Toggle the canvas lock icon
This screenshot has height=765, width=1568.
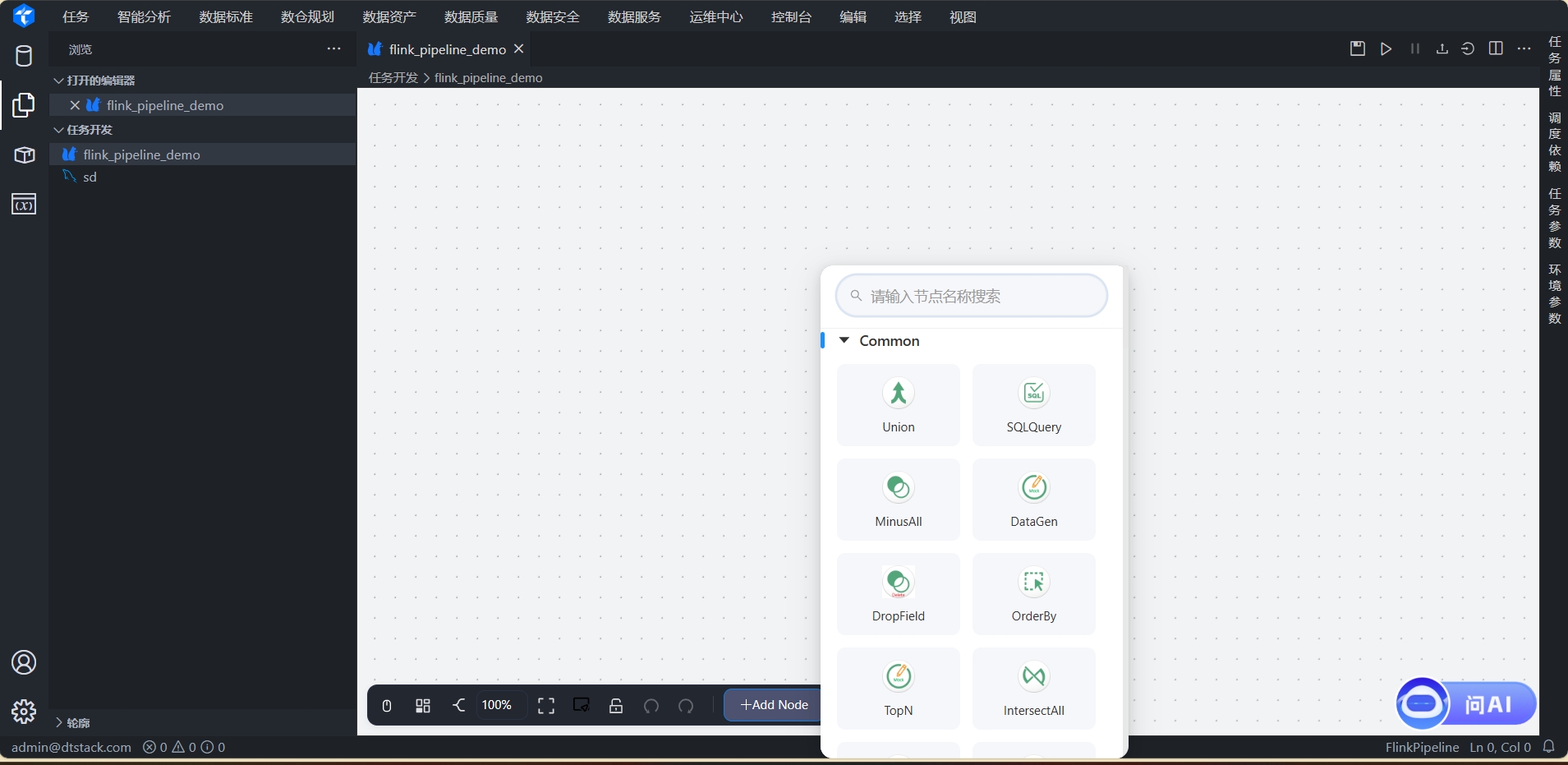[x=616, y=705]
